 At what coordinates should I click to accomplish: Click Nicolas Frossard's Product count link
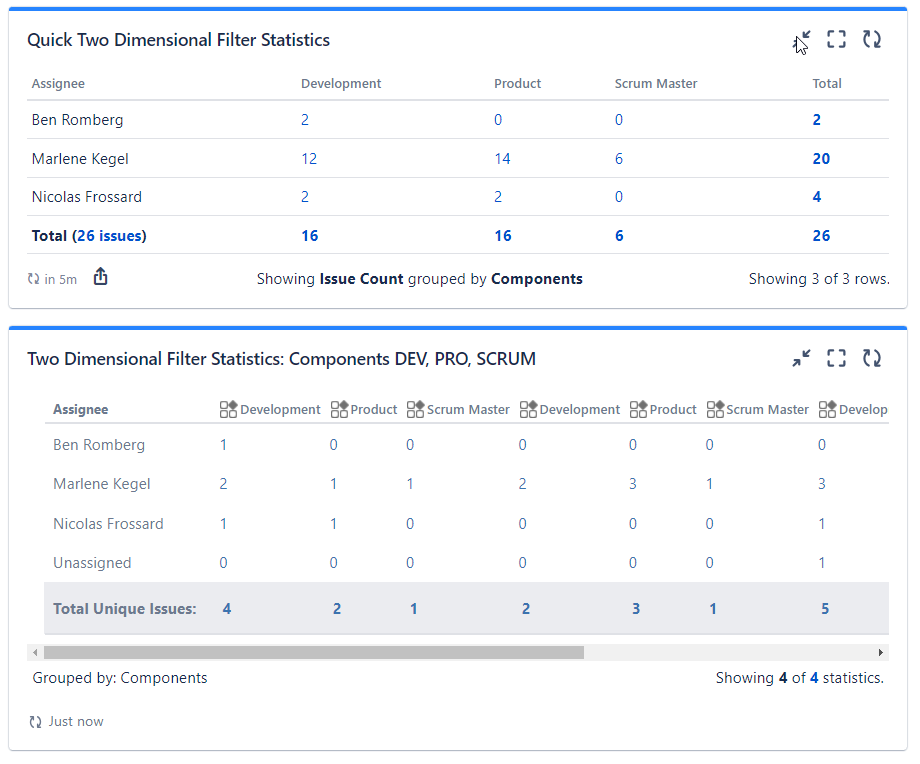tap(498, 196)
